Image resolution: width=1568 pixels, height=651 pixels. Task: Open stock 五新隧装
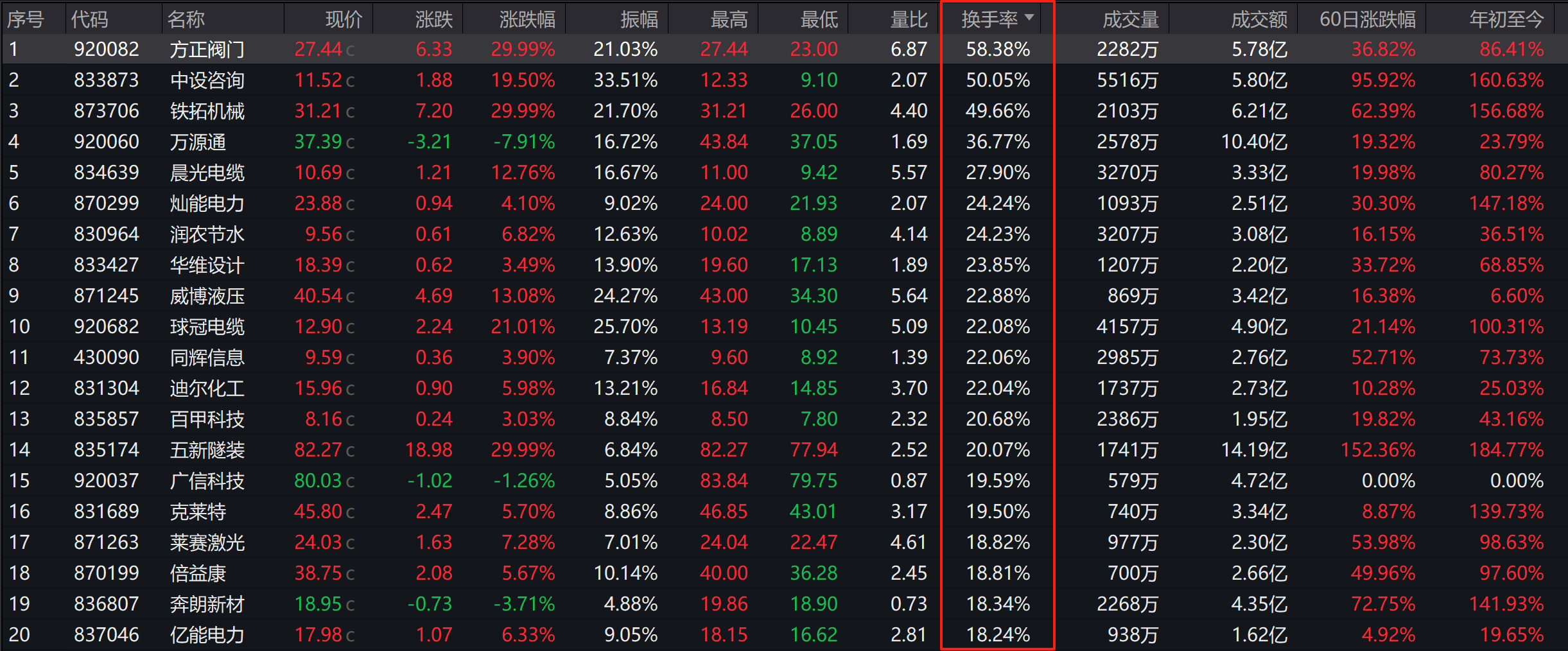click(207, 450)
